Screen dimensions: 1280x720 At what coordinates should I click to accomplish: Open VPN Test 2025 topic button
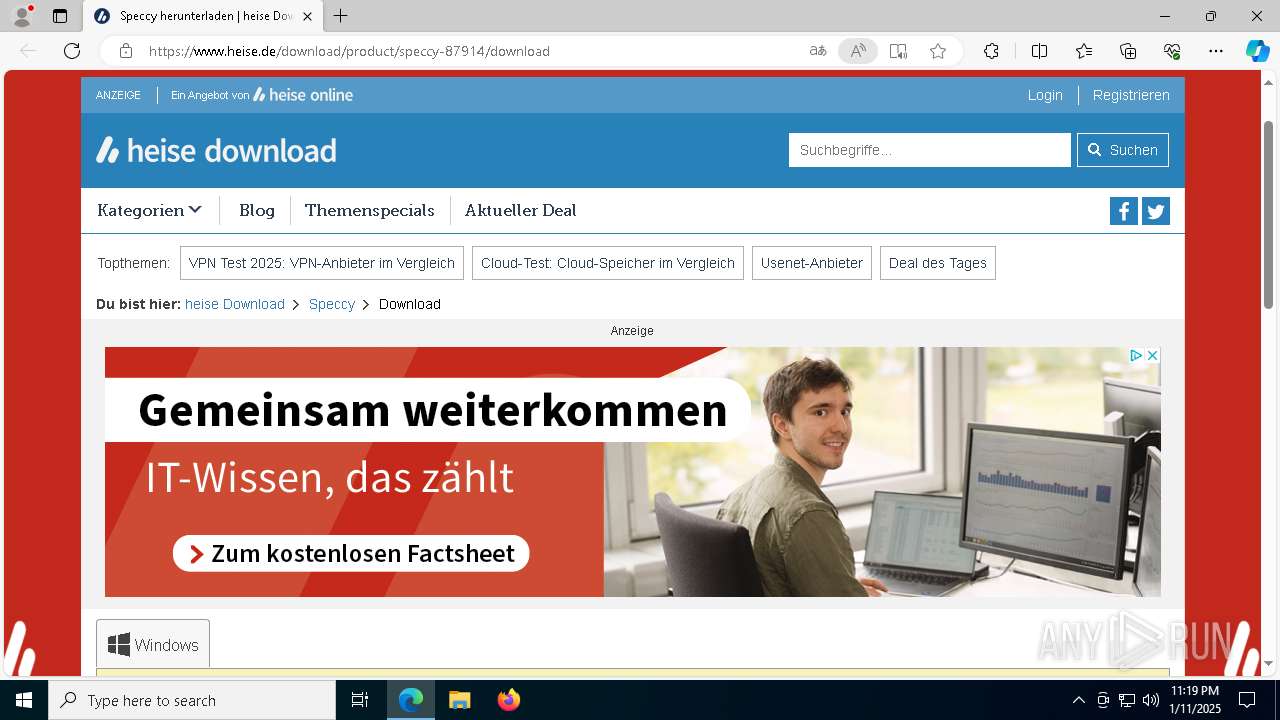click(x=322, y=263)
